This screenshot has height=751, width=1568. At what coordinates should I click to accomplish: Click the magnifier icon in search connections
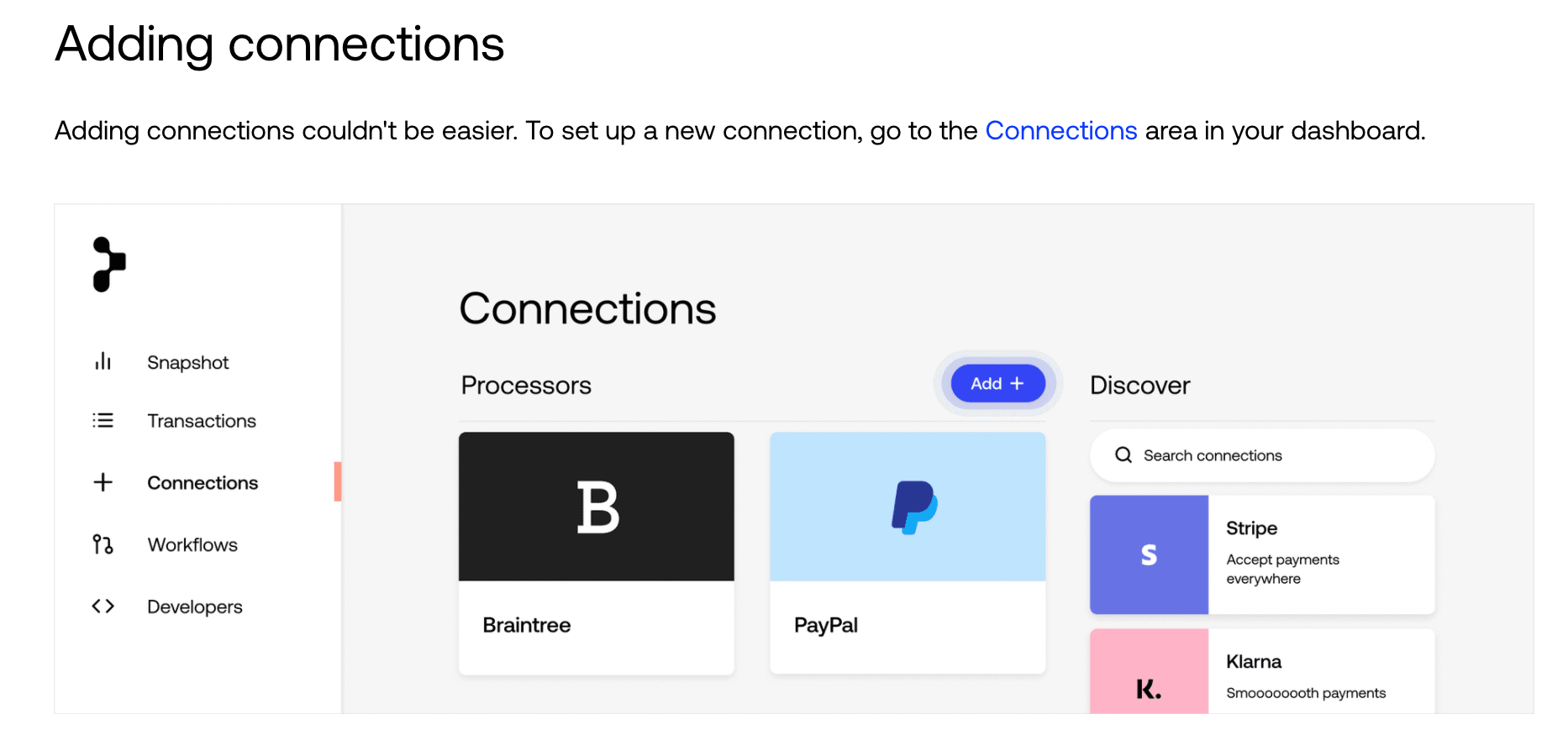coord(1123,455)
